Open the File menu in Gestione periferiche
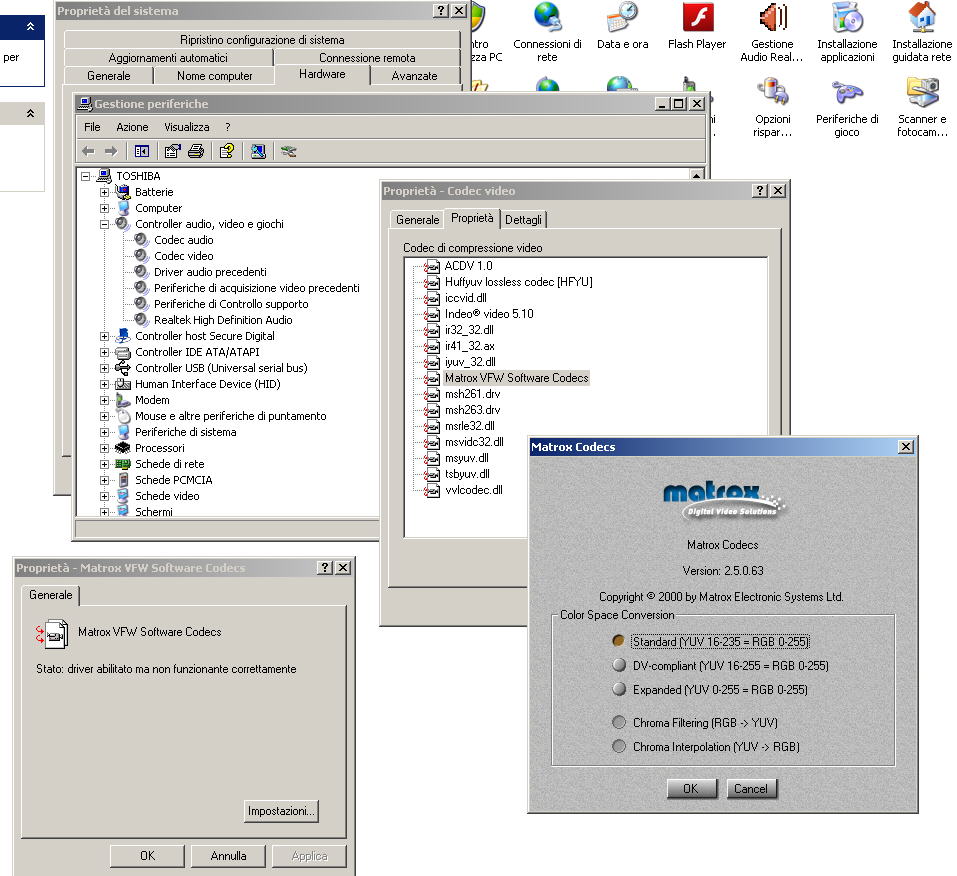Screen dimensions: 957x876 pyautogui.click(x=92, y=127)
